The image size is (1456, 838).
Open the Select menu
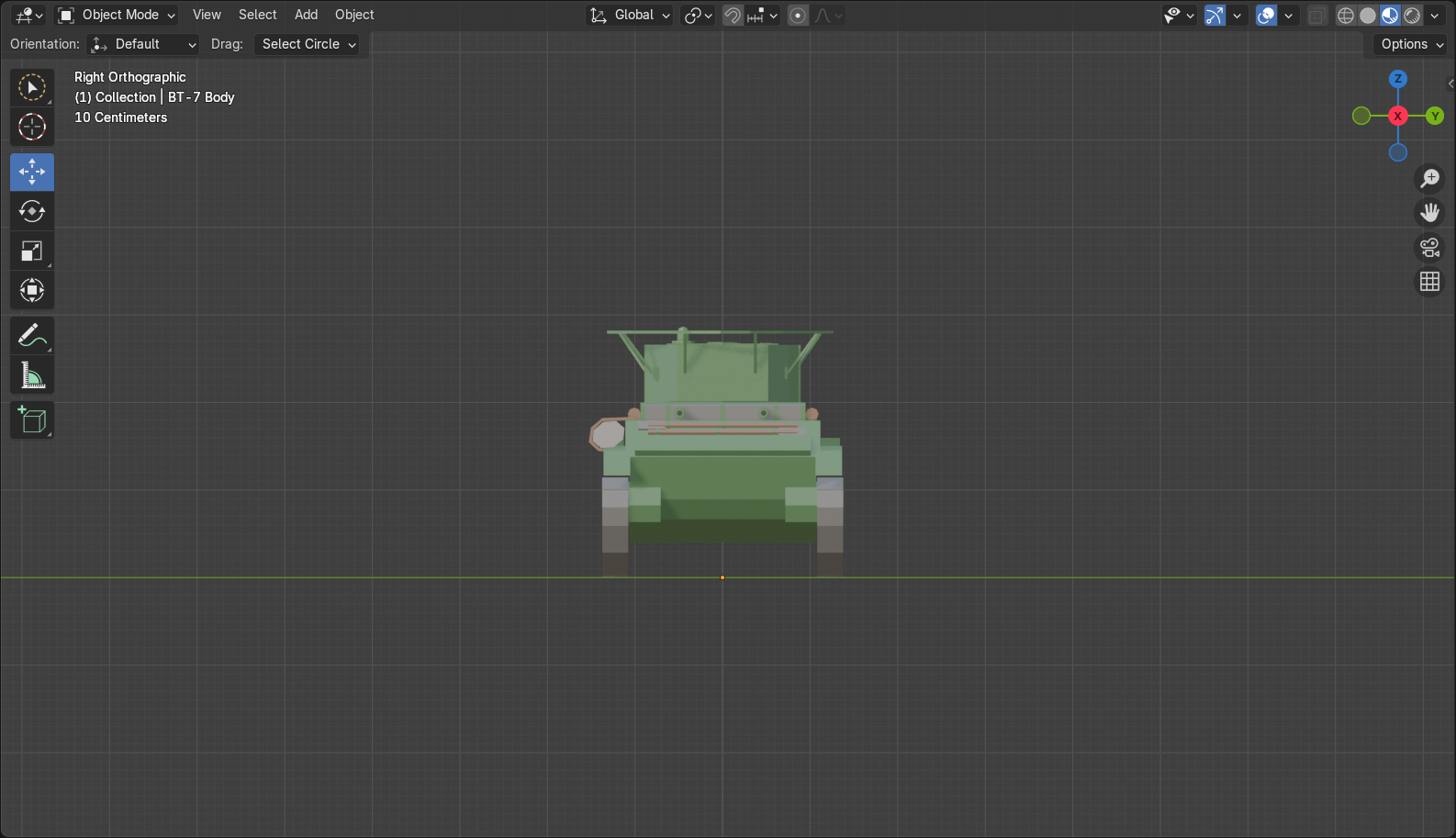pyautogui.click(x=257, y=15)
